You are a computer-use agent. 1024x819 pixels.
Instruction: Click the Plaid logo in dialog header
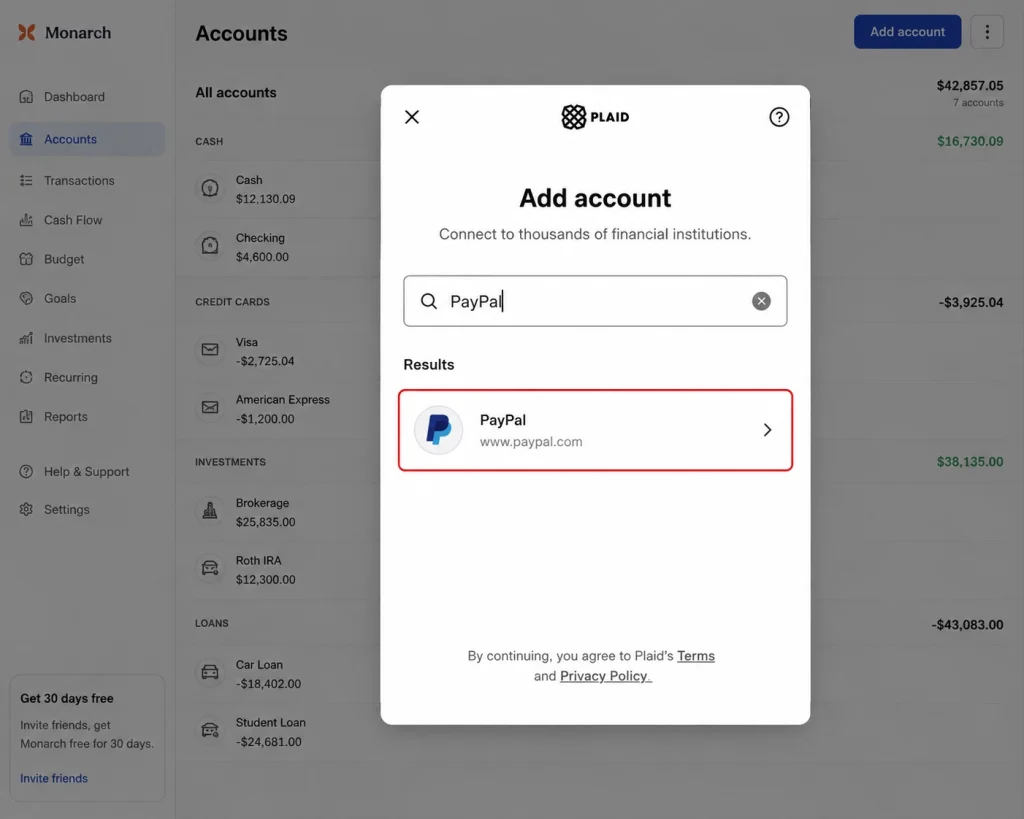click(x=595, y=117)
